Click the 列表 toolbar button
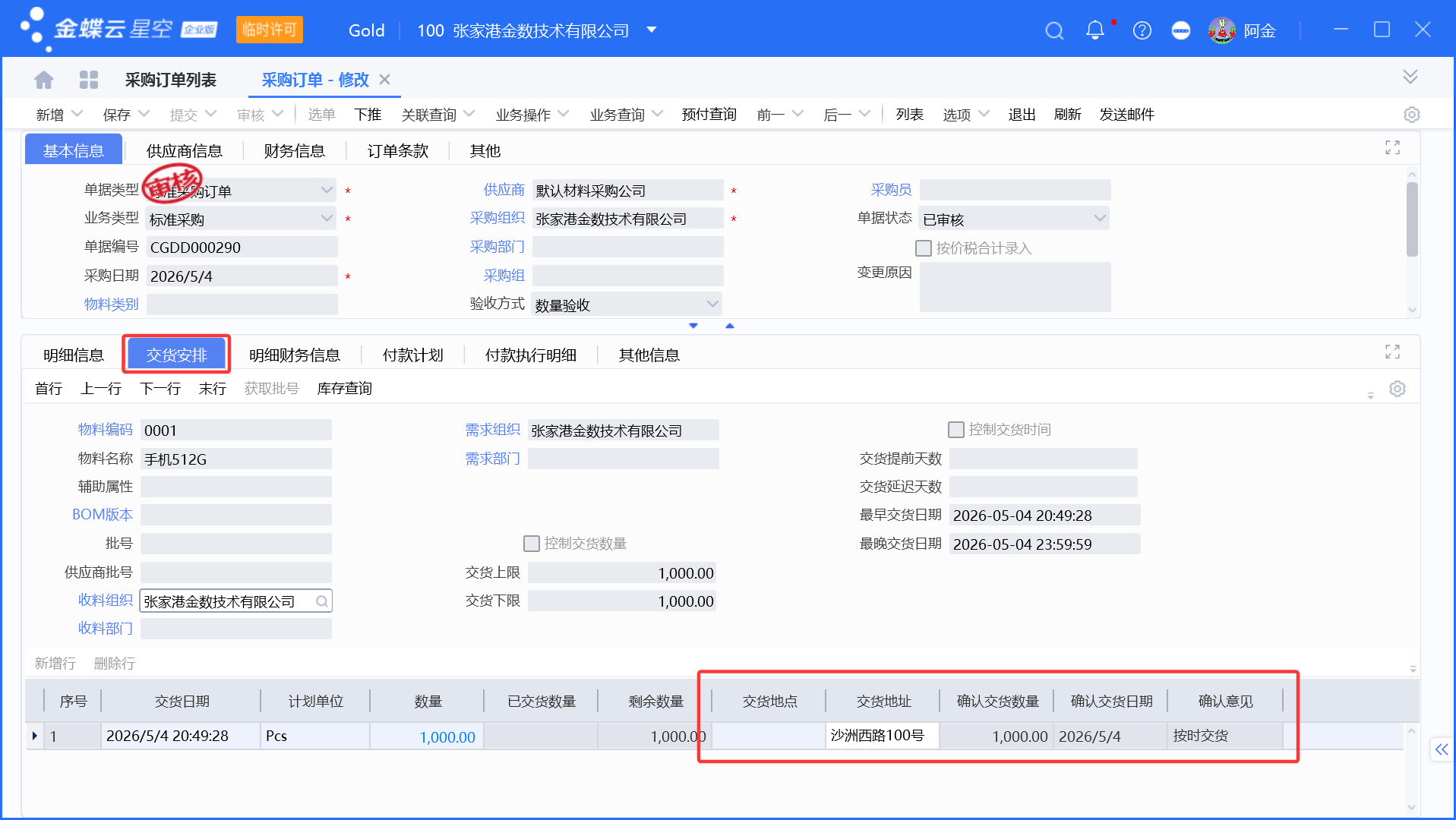 coord(909,115)
